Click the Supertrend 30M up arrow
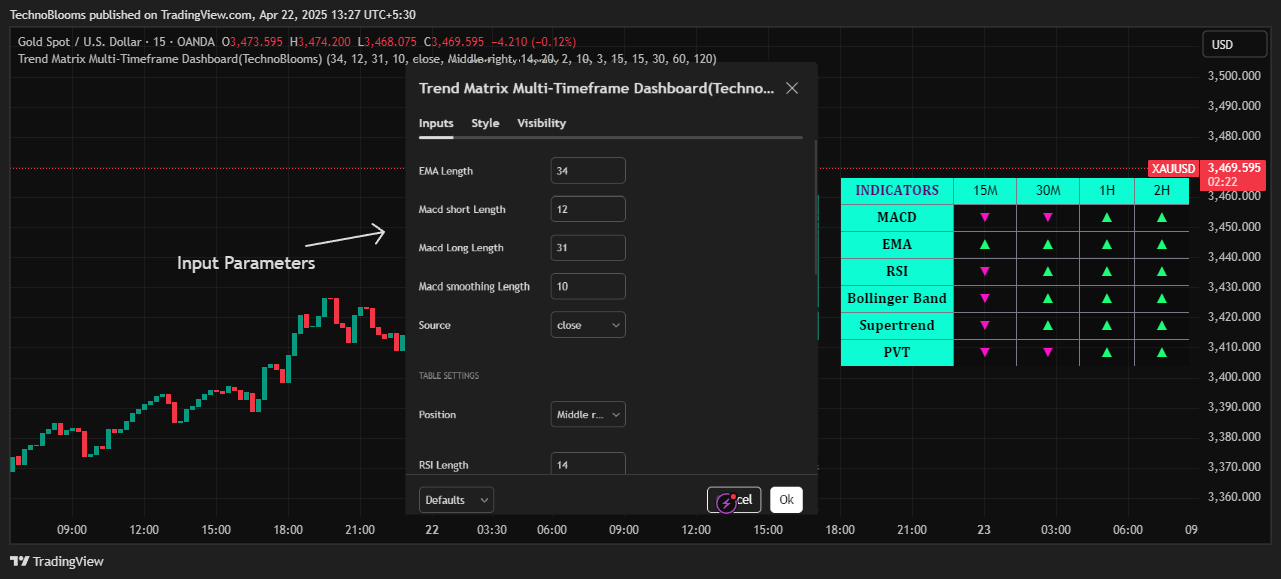The height and width of the screenshot is (579, 1281). 1048,325
